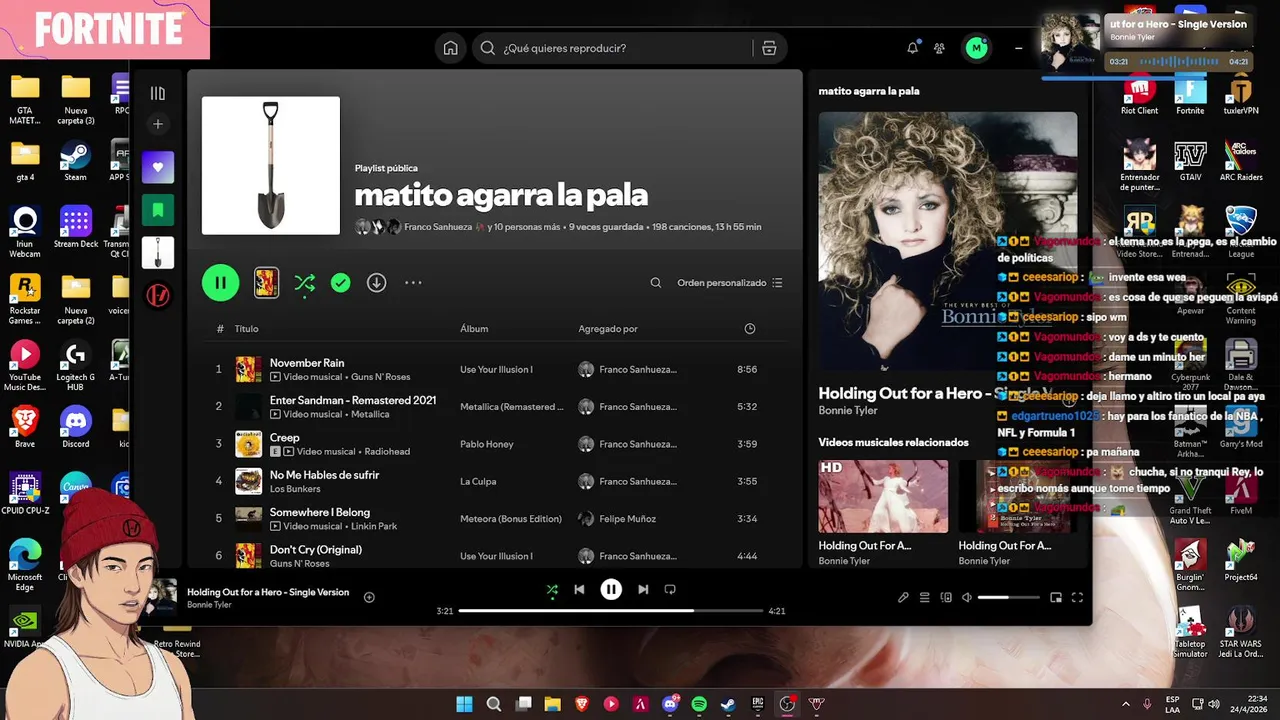Skip to previous track
Viewport: 1280px width, 720px height.
tap(579, 590)
